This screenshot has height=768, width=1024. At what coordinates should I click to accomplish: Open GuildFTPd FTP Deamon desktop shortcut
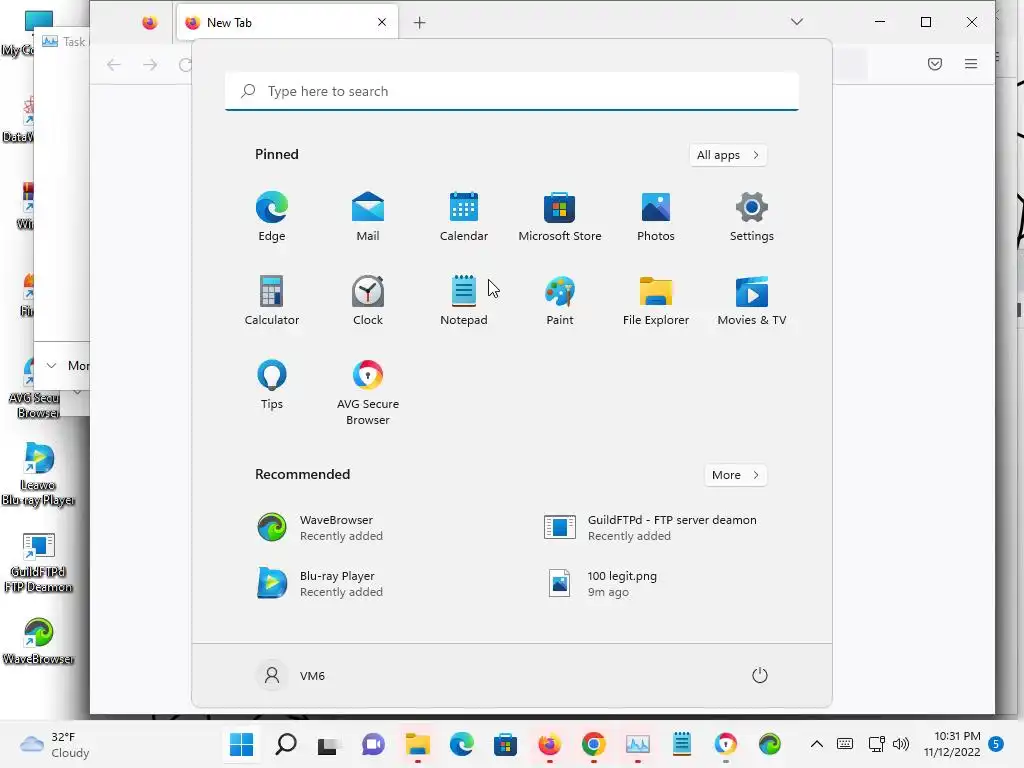38,562
